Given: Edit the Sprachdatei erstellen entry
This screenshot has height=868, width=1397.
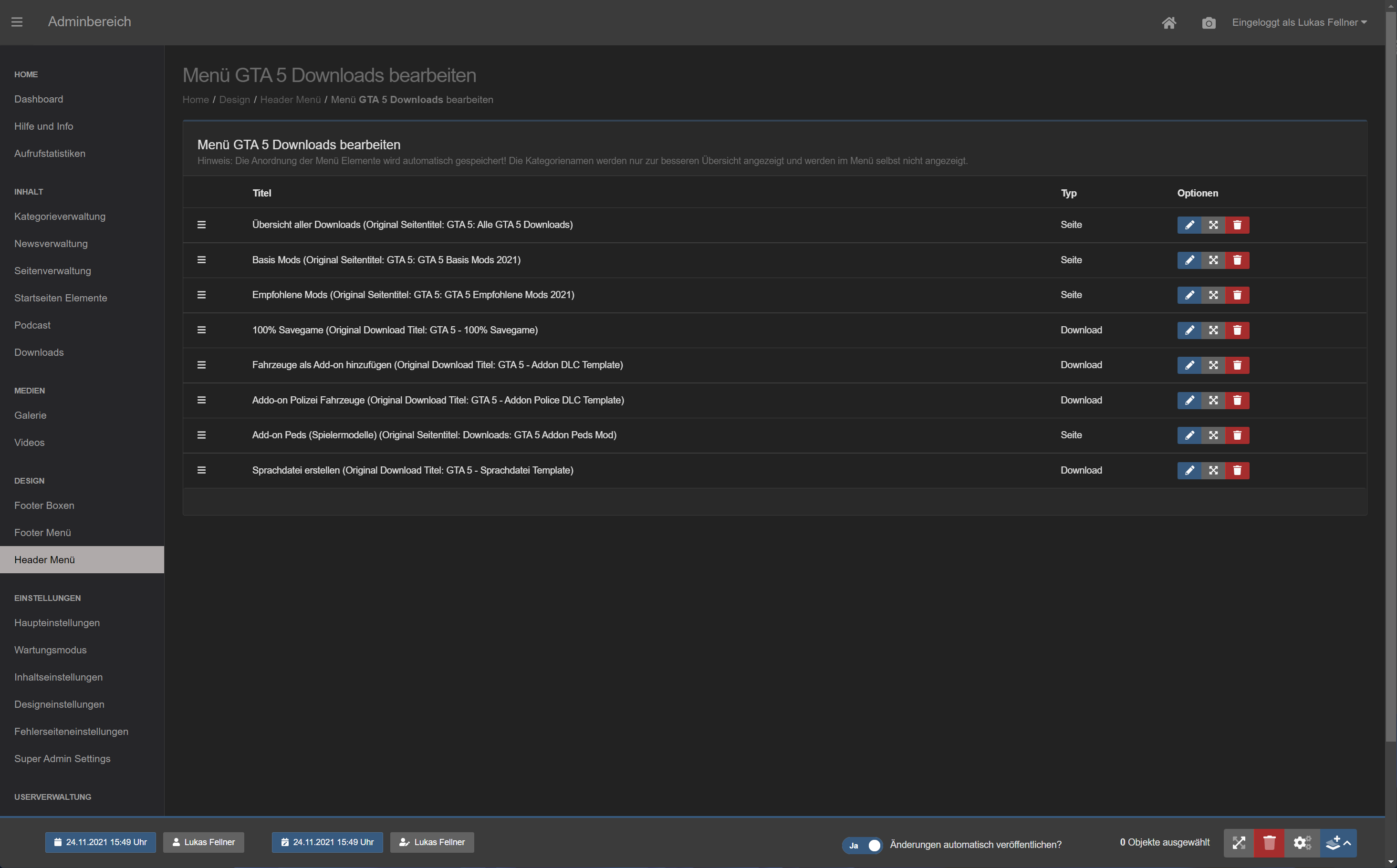Looking at the screenshot, I should pos(1189,471).
